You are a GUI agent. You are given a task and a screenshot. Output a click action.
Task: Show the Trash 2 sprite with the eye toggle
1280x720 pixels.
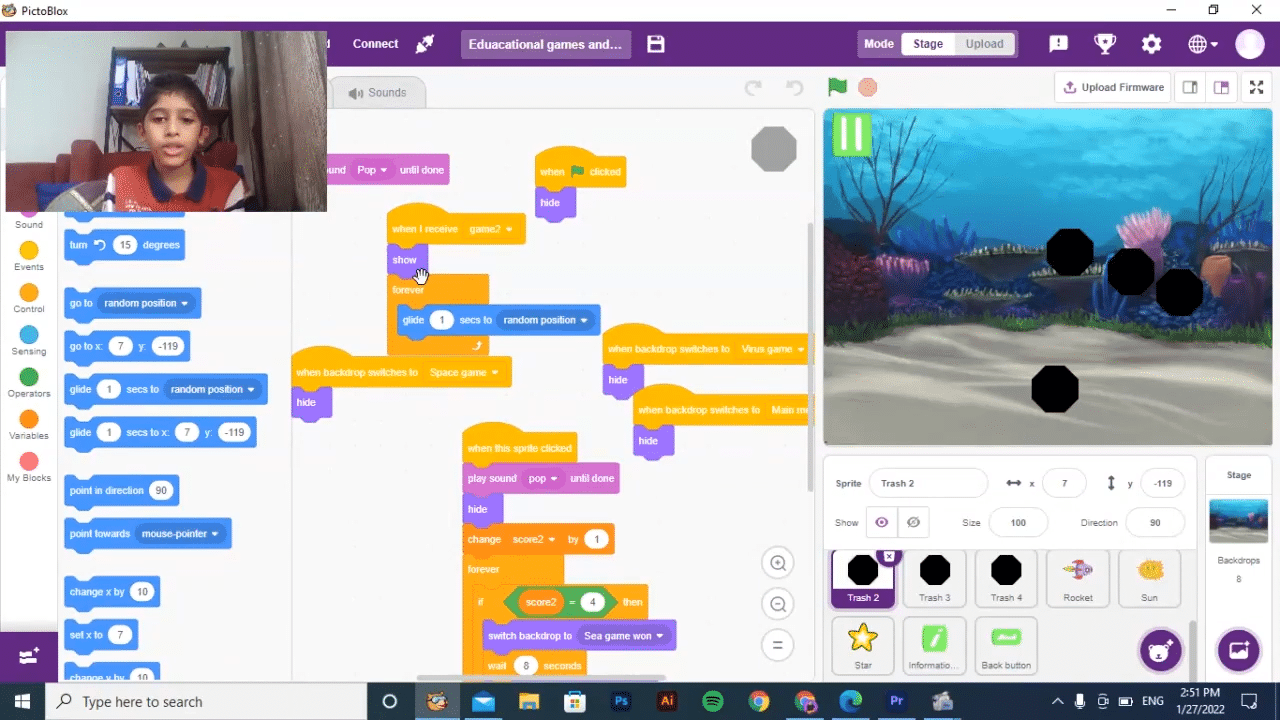click(x=881, y=522)
